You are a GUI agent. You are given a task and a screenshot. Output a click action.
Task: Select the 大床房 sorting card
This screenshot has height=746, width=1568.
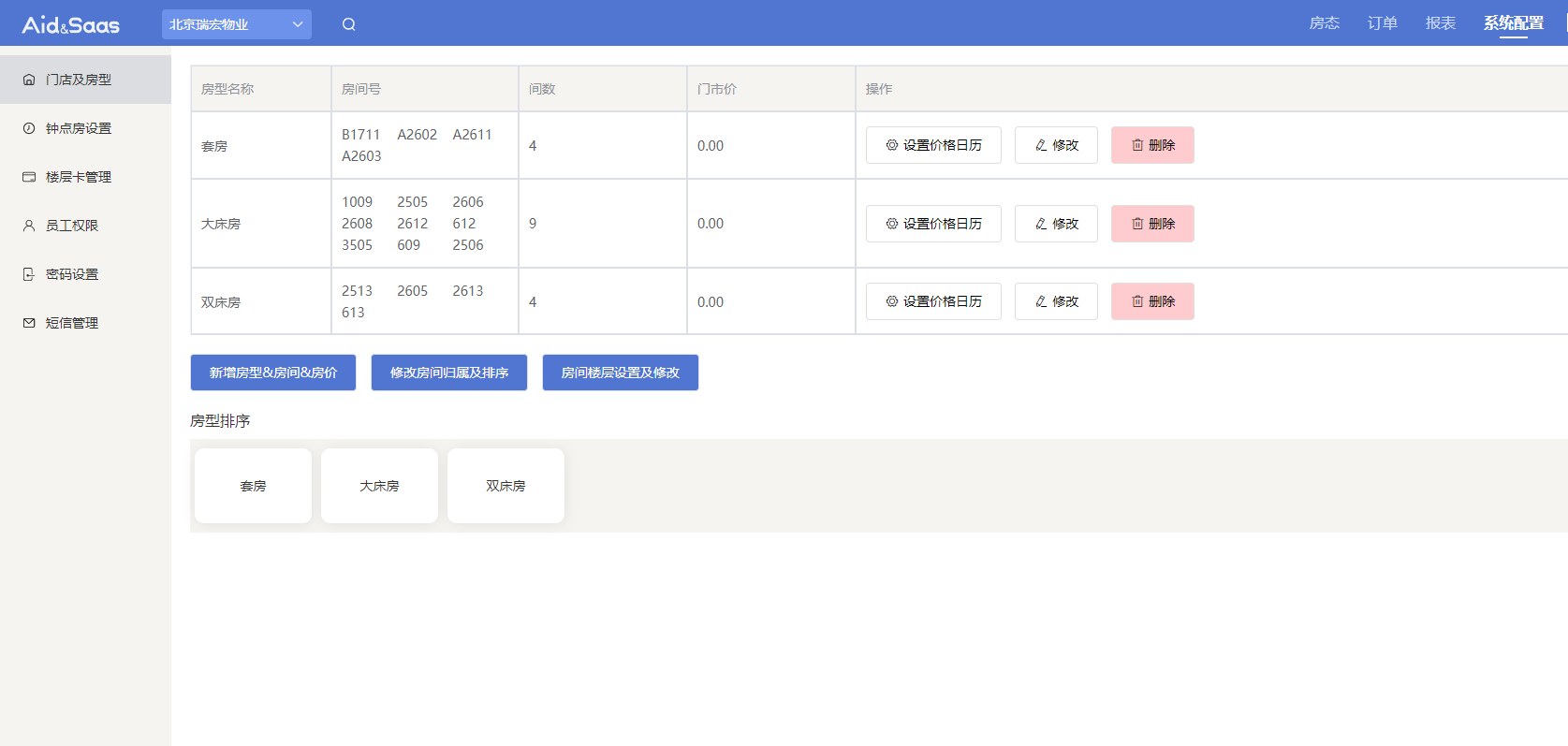pos(379,486)
